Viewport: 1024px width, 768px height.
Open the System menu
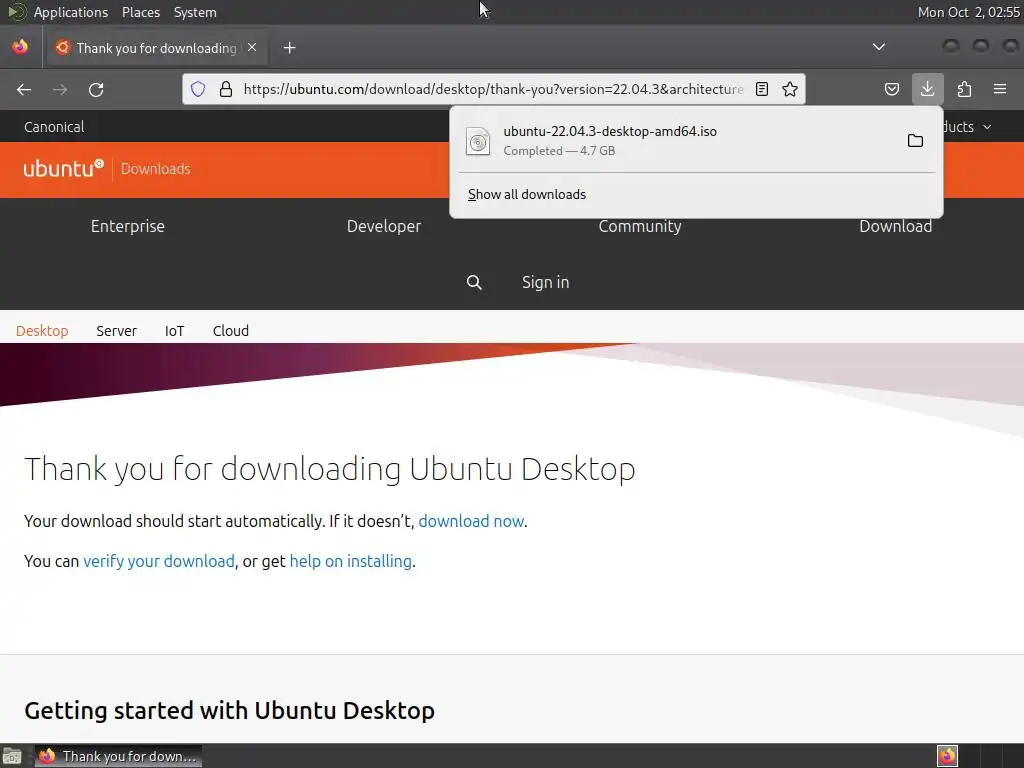[195, 12]
